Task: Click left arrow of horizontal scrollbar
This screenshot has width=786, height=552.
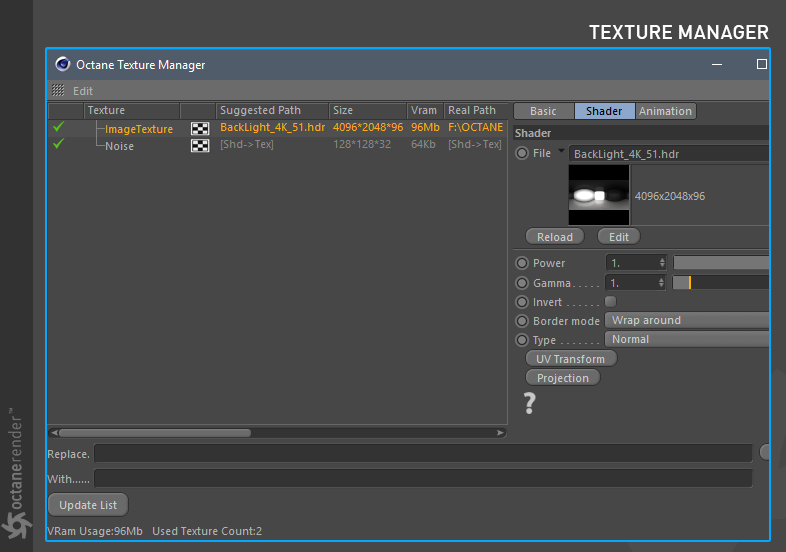Action: [x=54, y=433]
